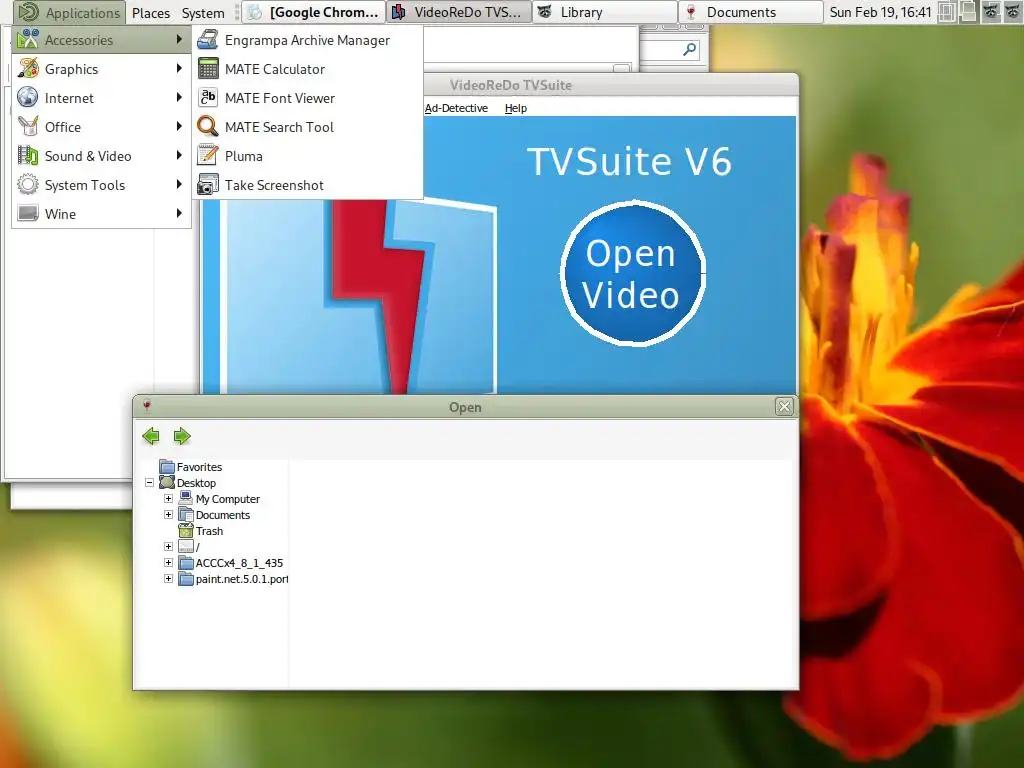Open the Places menu

(x=151, y=12)
